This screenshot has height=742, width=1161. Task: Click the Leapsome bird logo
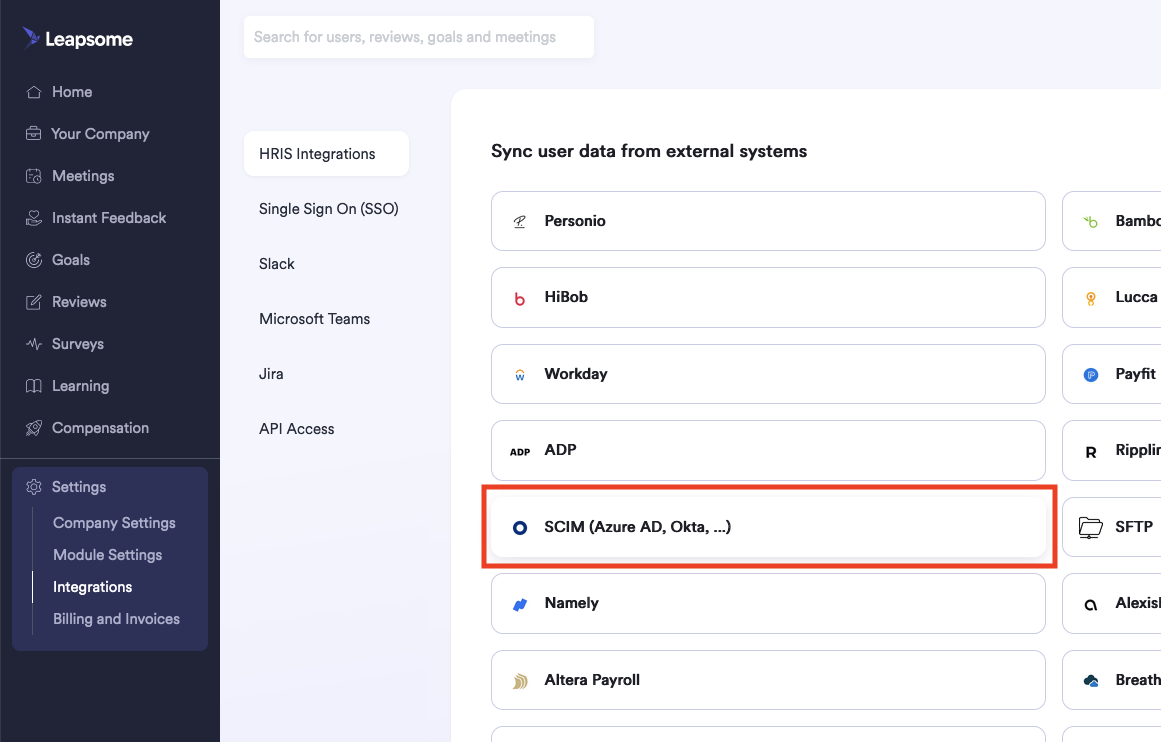(x=31, y=38)
